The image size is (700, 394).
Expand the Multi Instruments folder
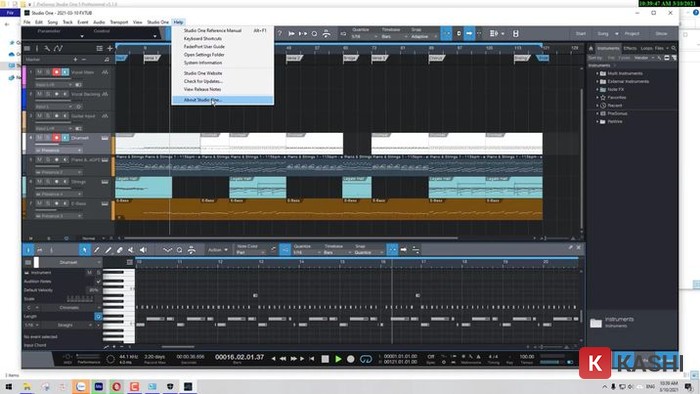point(598,73)
